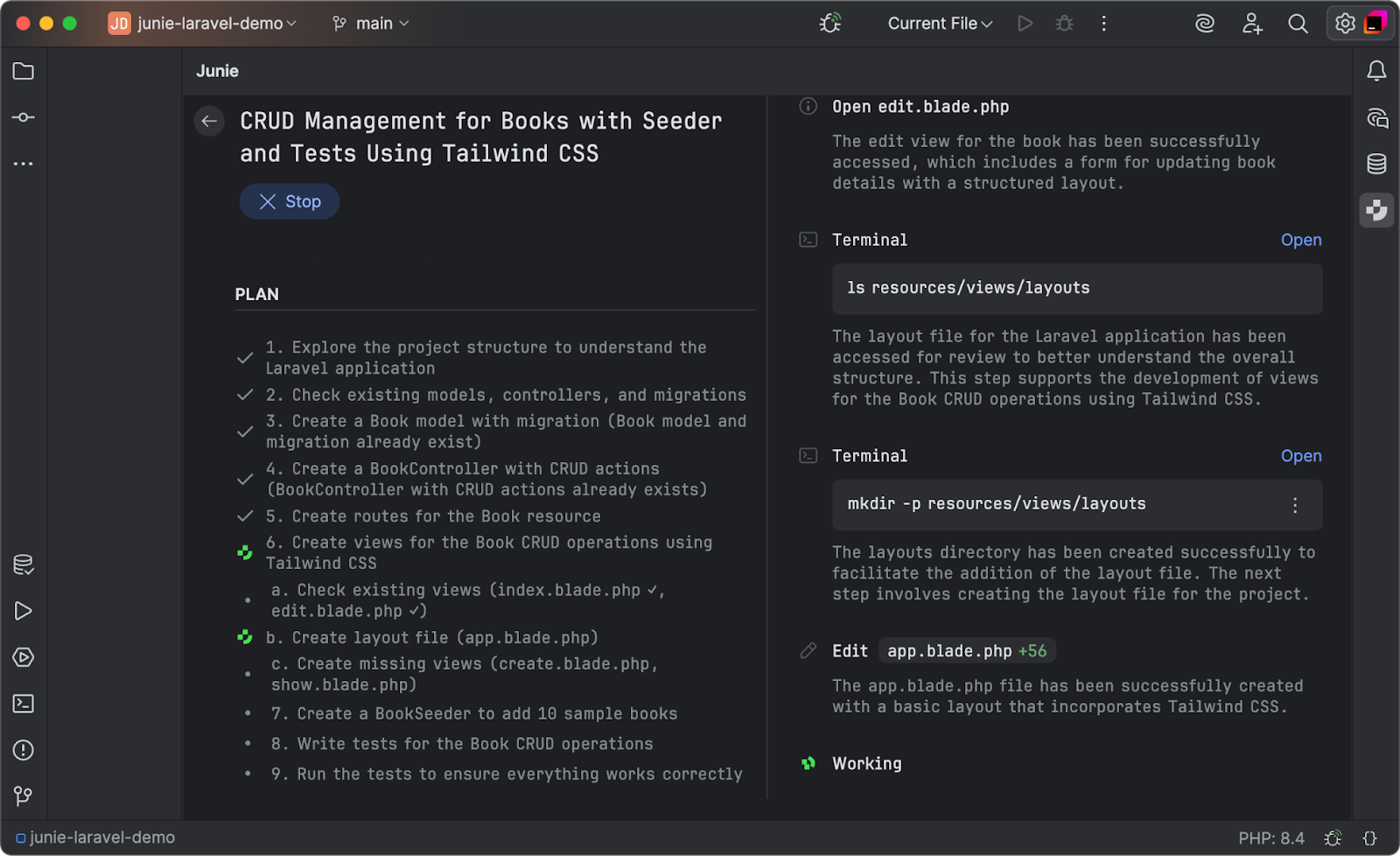Open the Database tool window on right
The image size is (1400, 856).
(x=1376, y=164)
